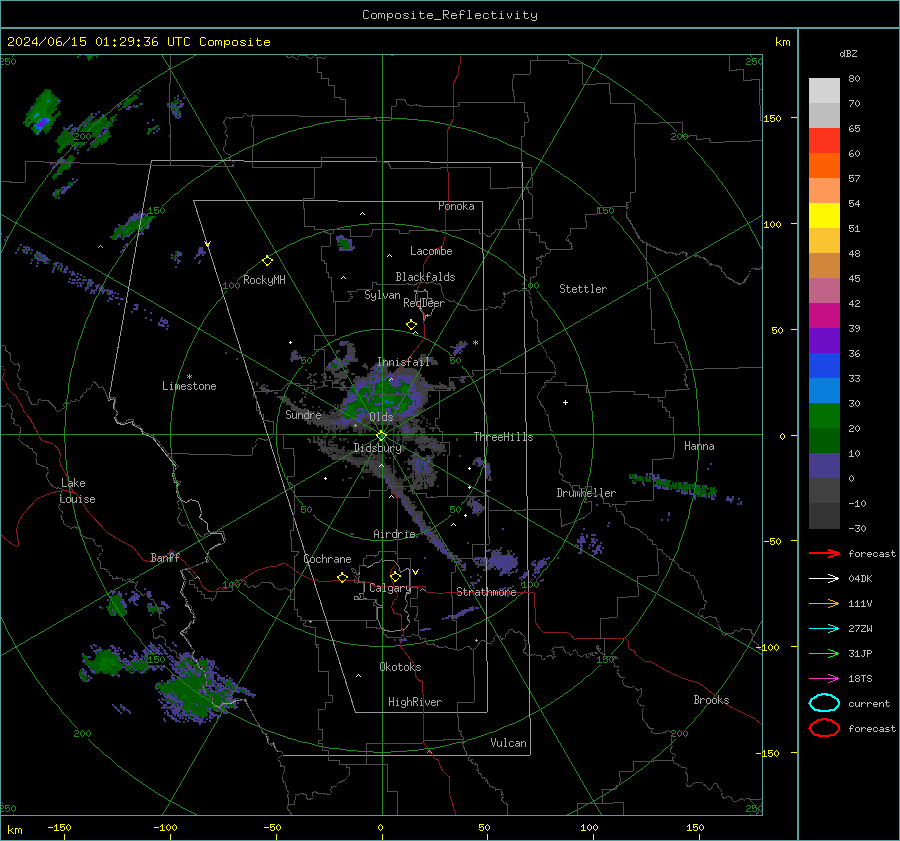900x841 pixels.
Task: Click the 80 dBZ light gray swatch
Action: pyautogui.click(x=824, y=91)
